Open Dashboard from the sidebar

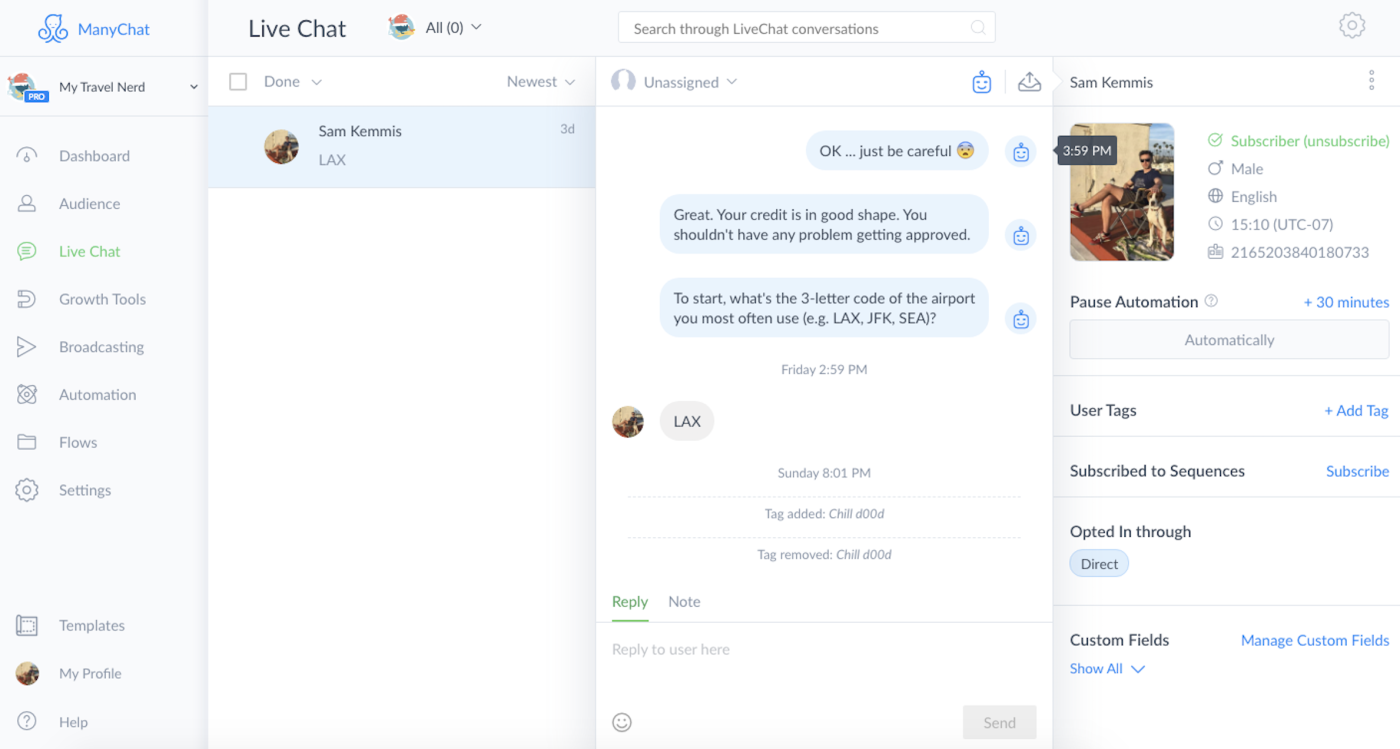94,156
